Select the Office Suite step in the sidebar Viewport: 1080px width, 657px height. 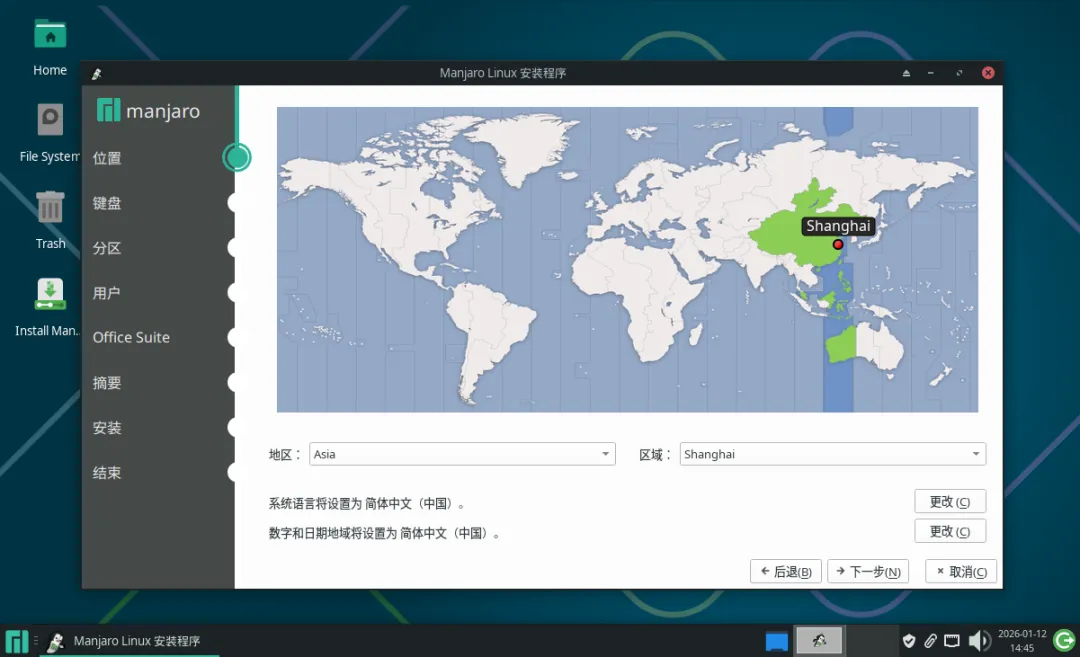pyautogui.click(x=131, y=337)
